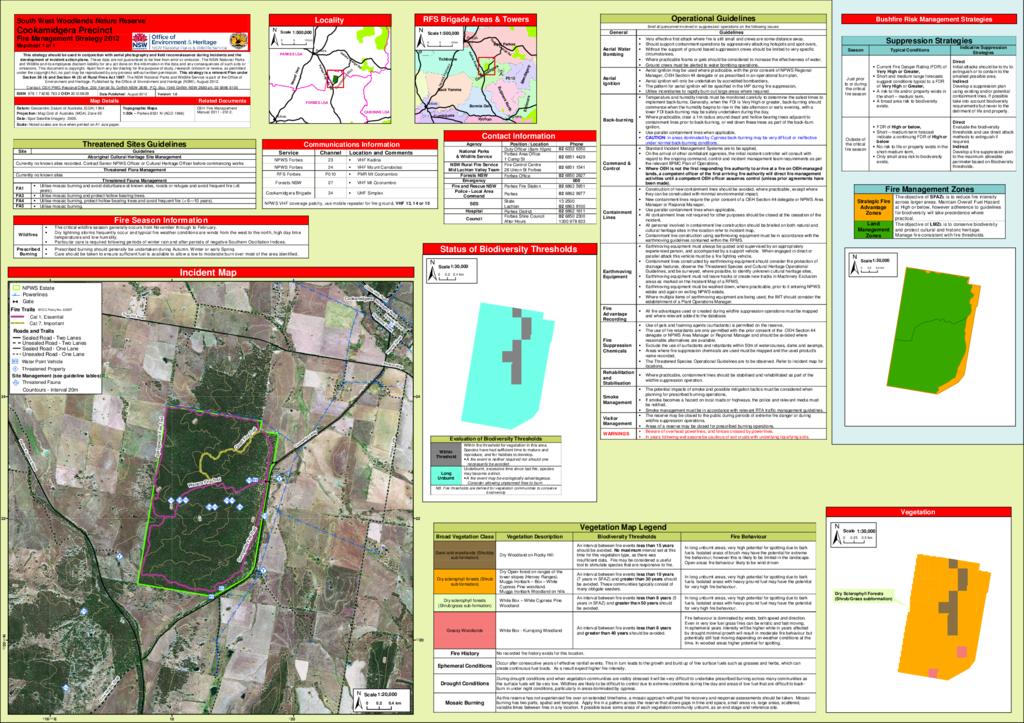
Task: Click the Contact Information heading
Action: pyautogui.click(x=519, y=136)
